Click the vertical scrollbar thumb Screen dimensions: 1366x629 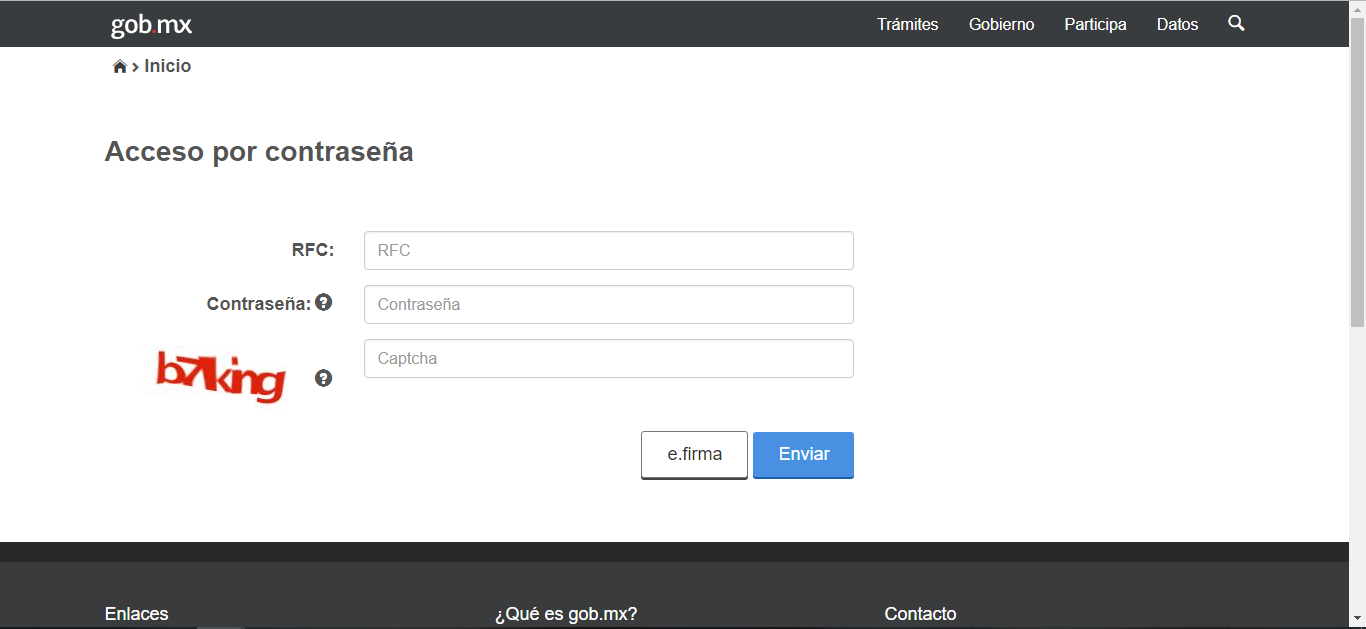pos(1357,172)
